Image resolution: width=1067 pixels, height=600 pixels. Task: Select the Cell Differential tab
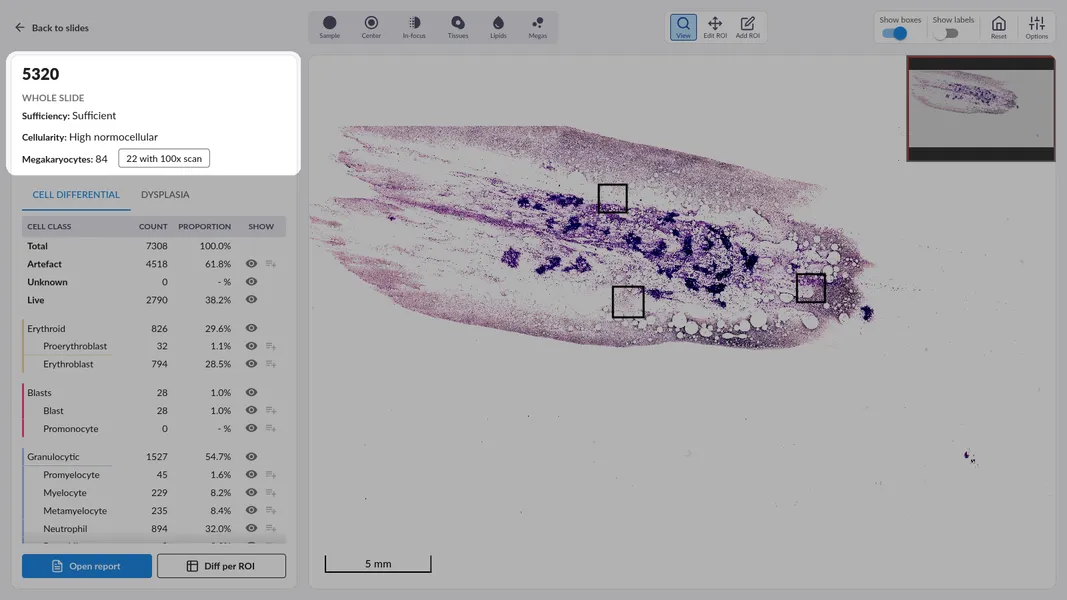tap(76, 195)
